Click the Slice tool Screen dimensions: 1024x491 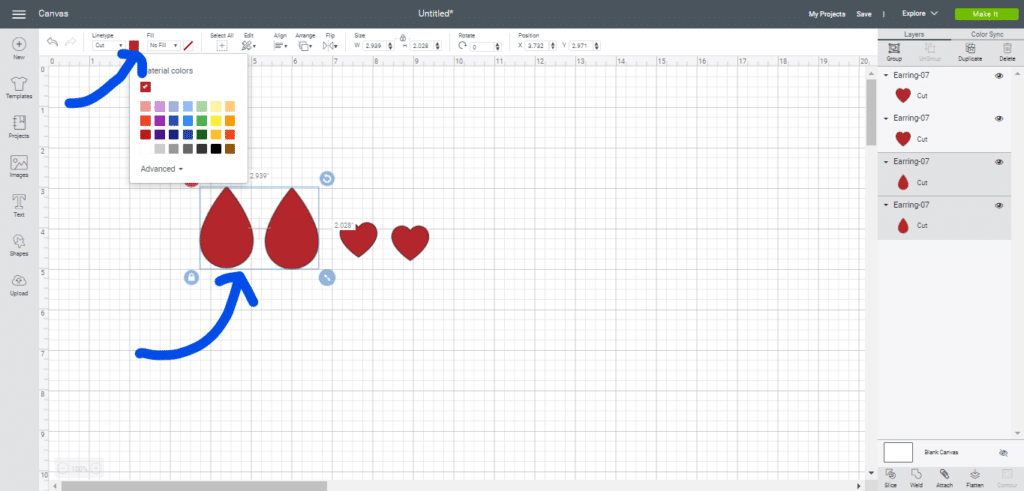pos(891,478)
